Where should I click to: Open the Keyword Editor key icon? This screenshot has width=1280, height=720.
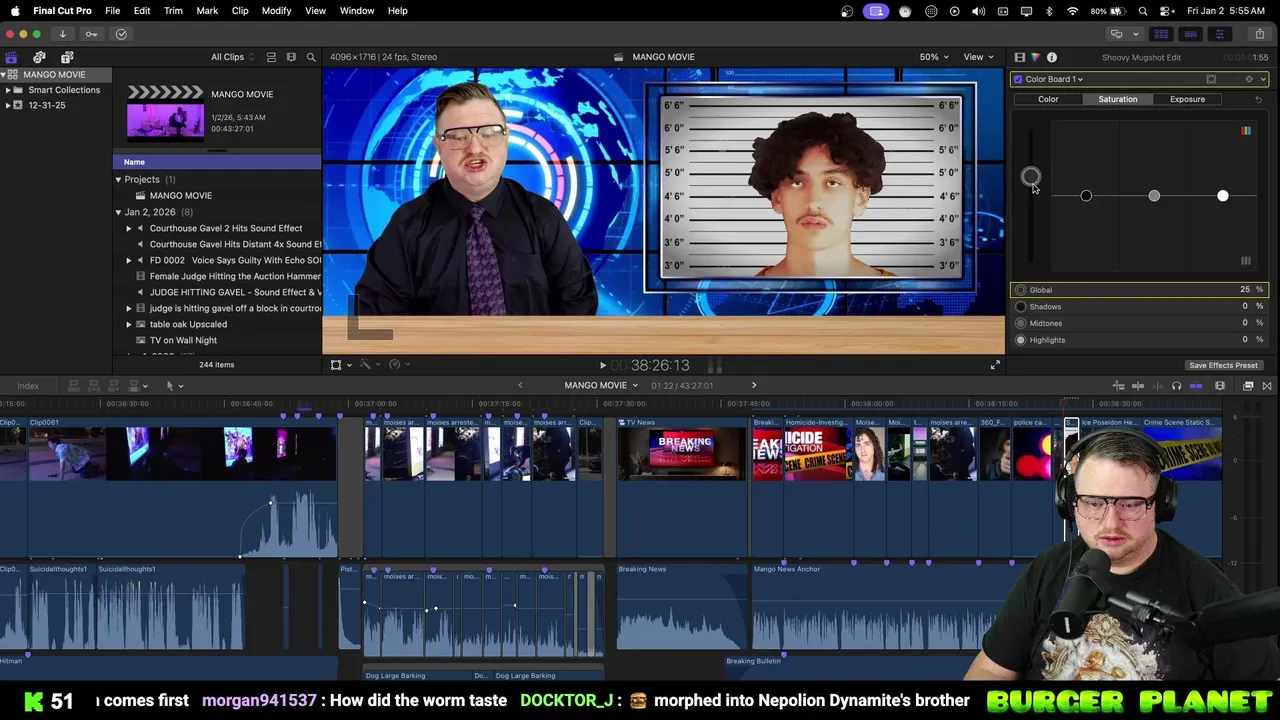pyautogui.click(x=91, y=34)
